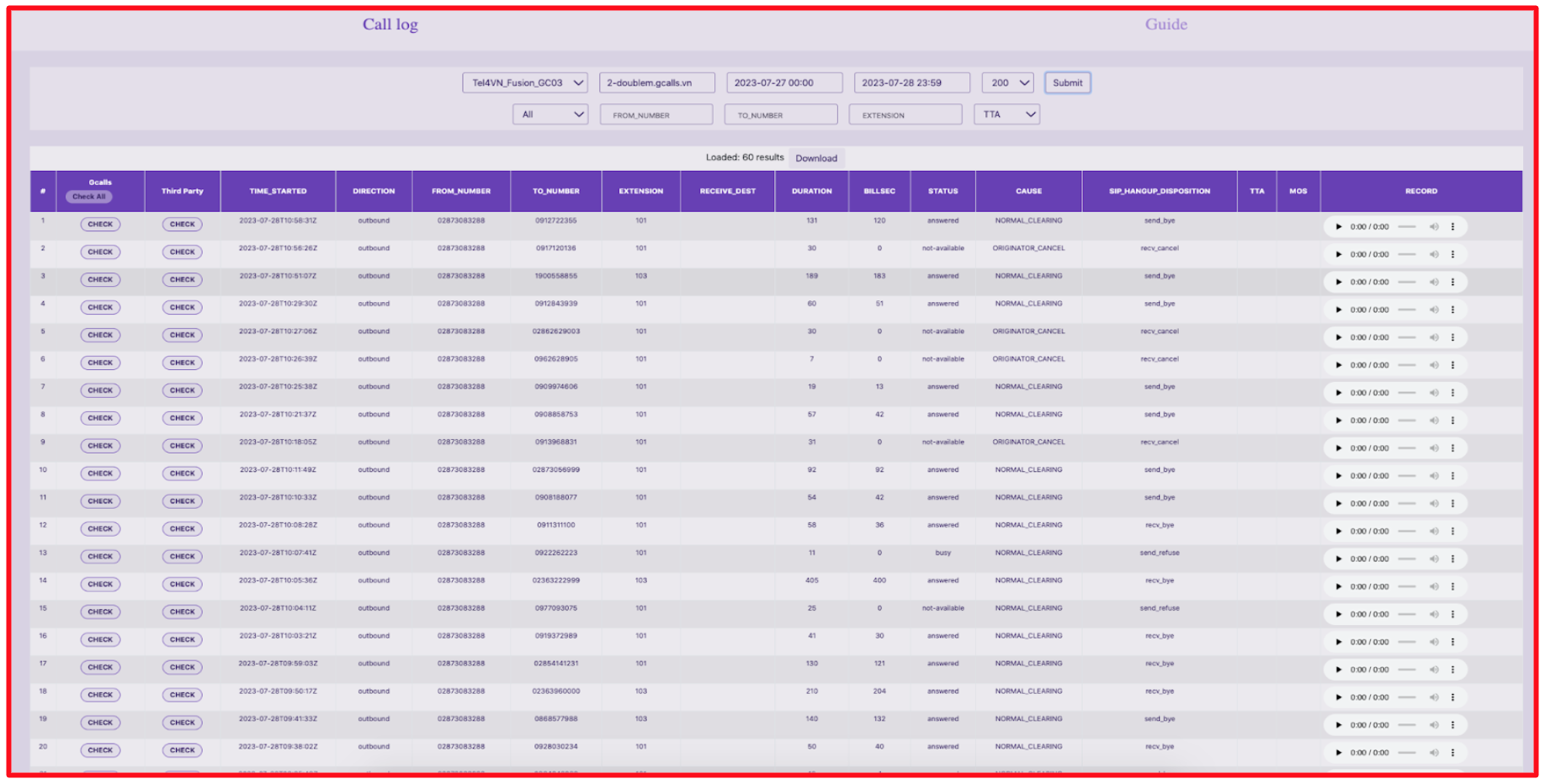This screenshot has height=784, width=1545.
Task: Expand the 200 results limit dropdown
Action: pos(1007,82)
